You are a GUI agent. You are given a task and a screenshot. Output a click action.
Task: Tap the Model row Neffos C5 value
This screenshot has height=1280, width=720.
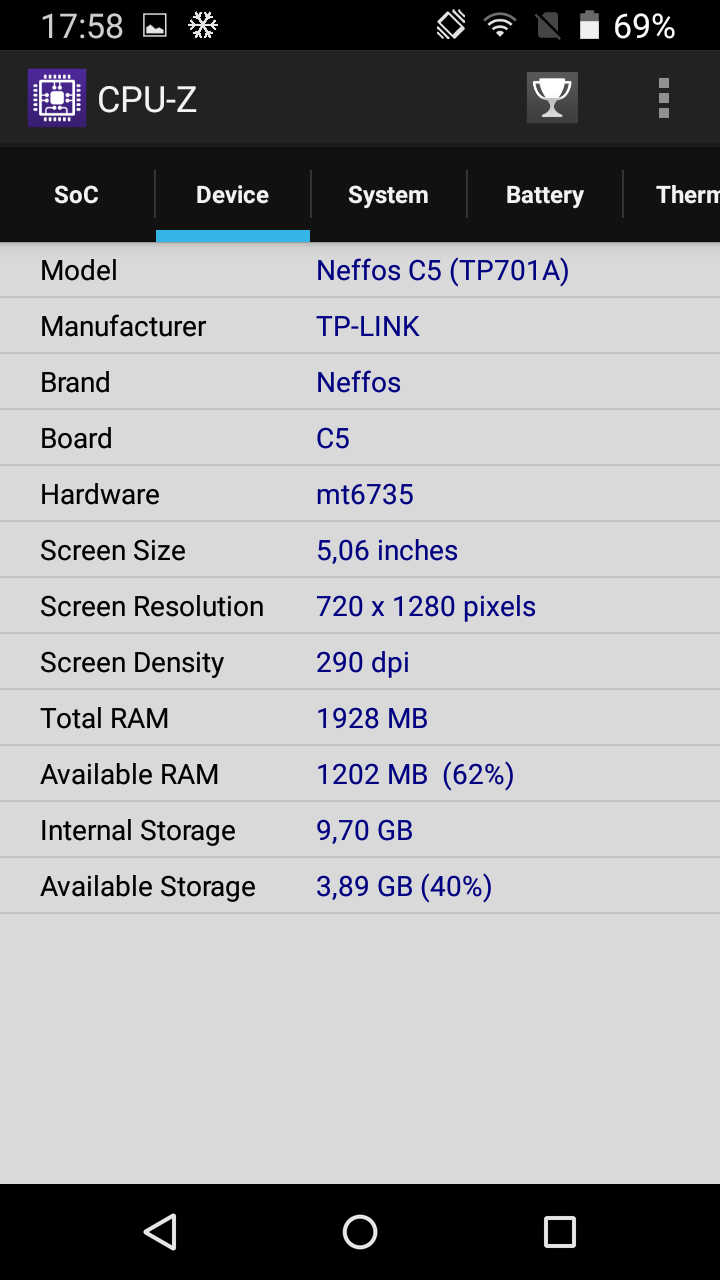pyautogui.click(x=442, y=271)
